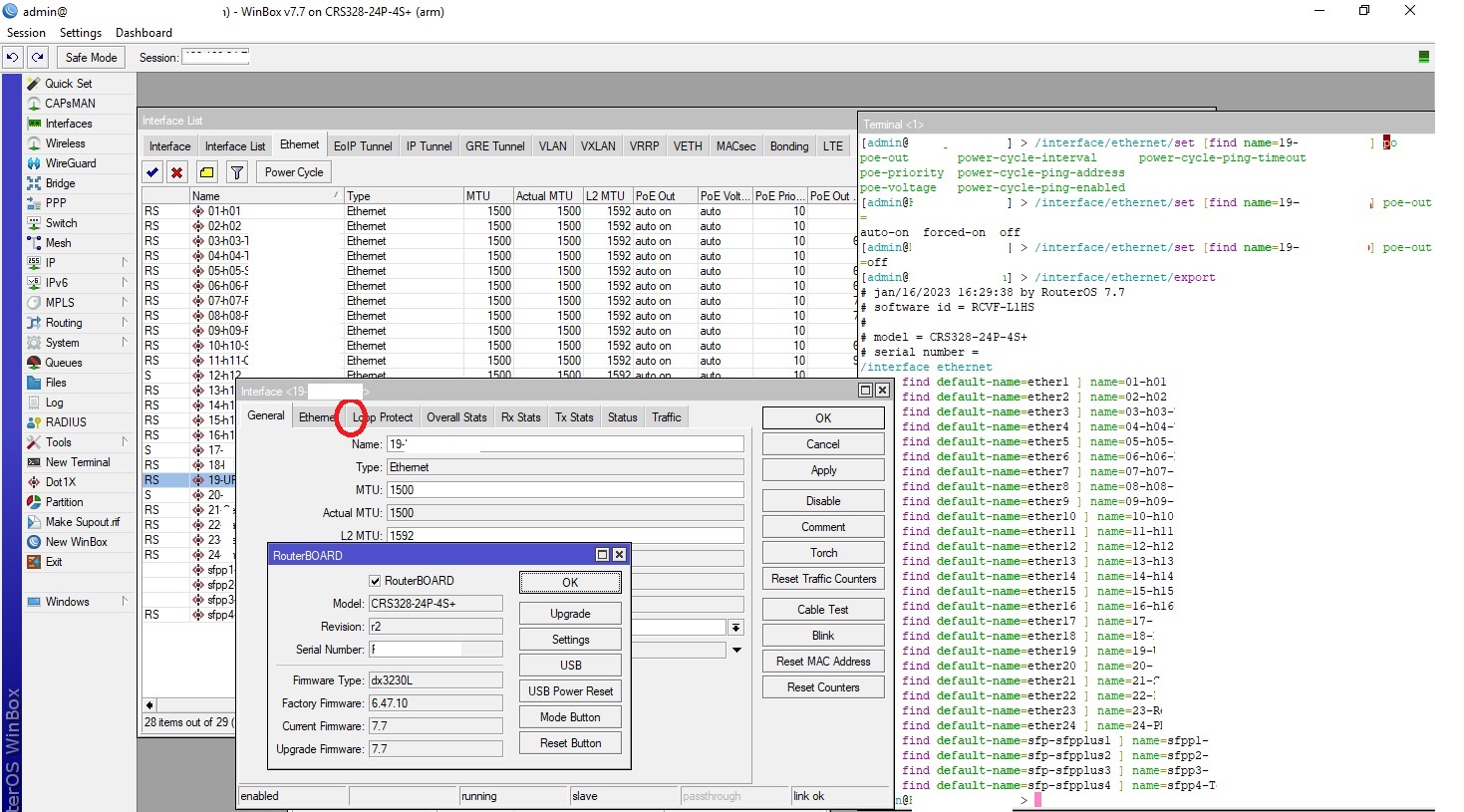Open Partition in sidebar
1464x812 pixels.
(65, 502)
